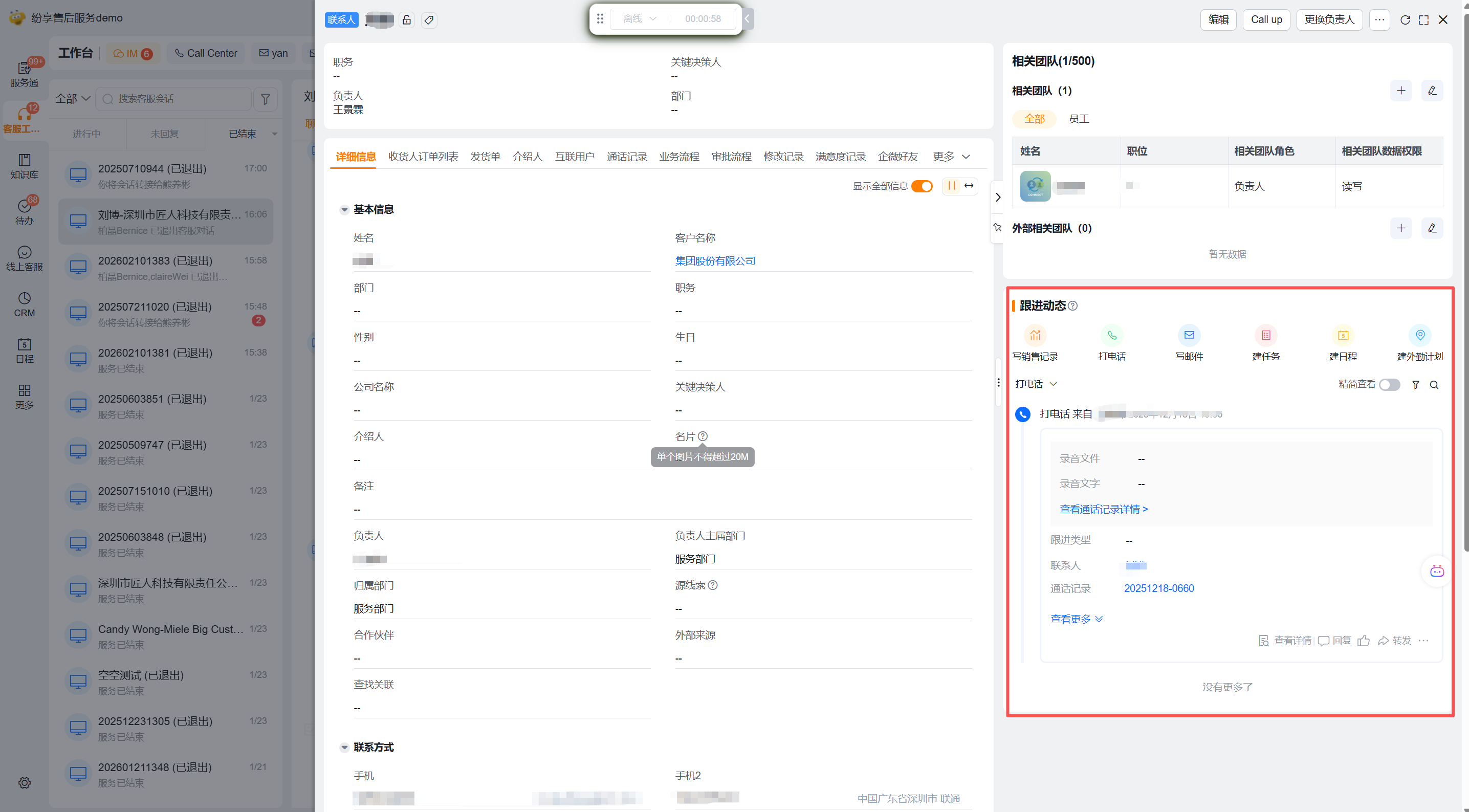Click the 更换负责人 button

pyautogui.click(x=1329, y=20)
